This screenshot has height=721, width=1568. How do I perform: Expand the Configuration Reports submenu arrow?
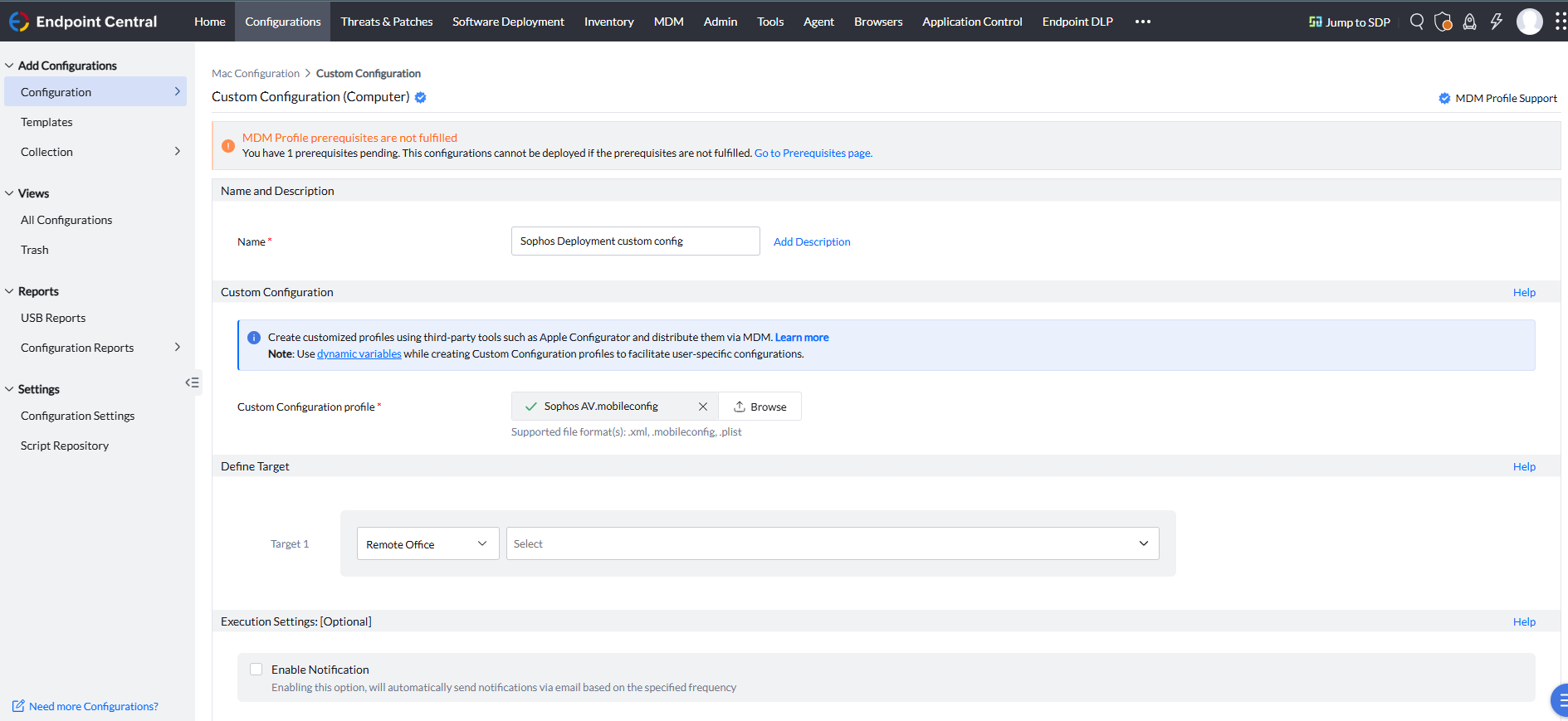[177, 347]
